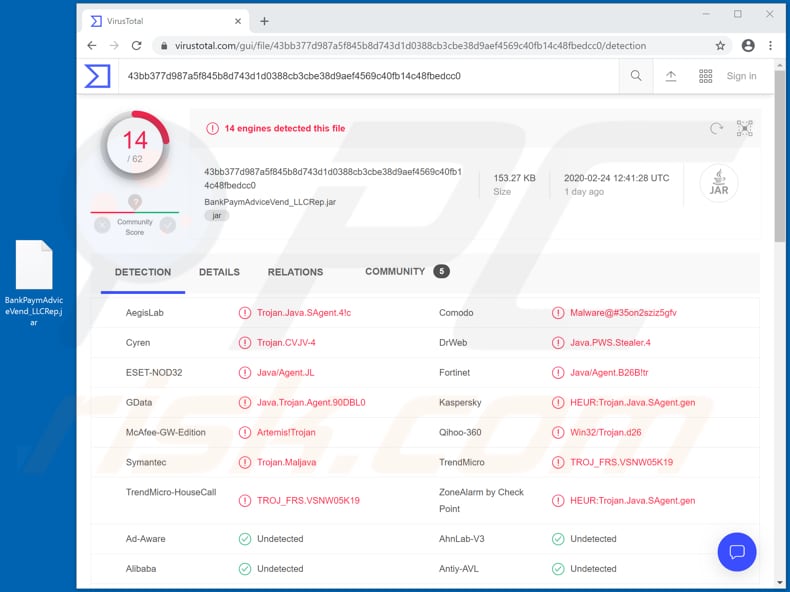
Task: Click the site lock icon
Action: pyautogui.click(x=164, y=46)
